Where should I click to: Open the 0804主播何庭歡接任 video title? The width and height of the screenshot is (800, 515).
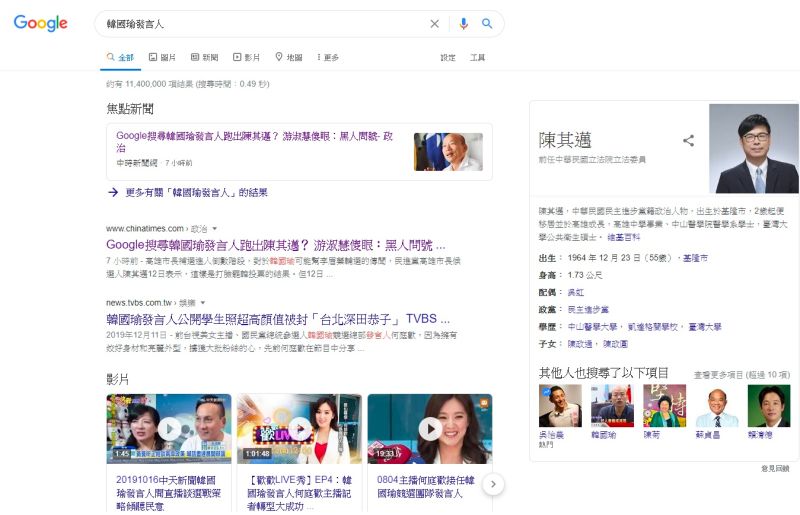[x=426, y=486]
